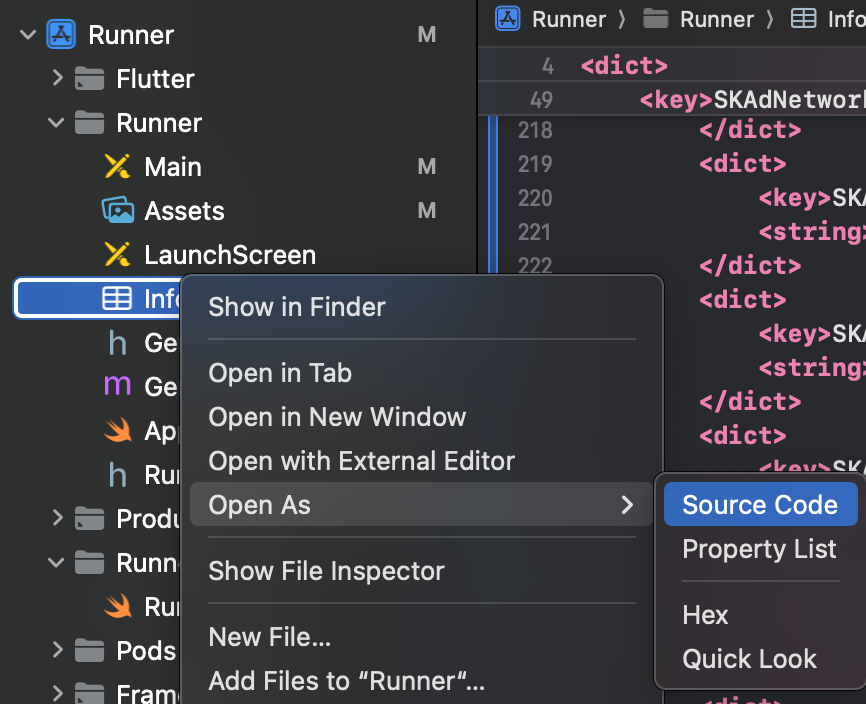Select Property List in Open As submenu
This screenshot has height=704, width=866.
click(x=761, y=549)
